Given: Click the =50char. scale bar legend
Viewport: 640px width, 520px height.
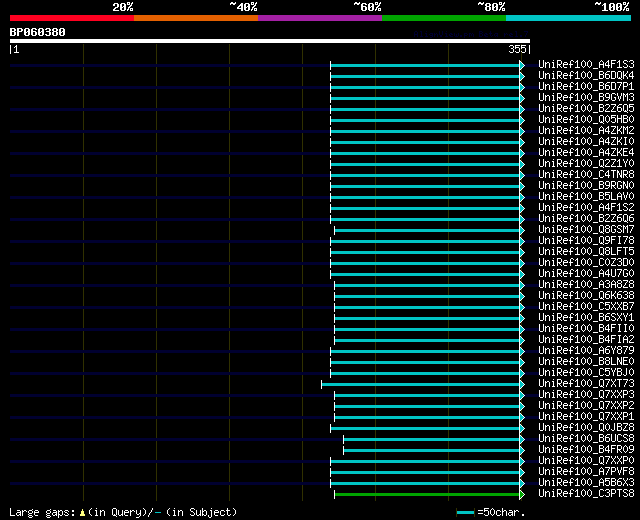Looking at the screenshot, I should pos(491,513).
